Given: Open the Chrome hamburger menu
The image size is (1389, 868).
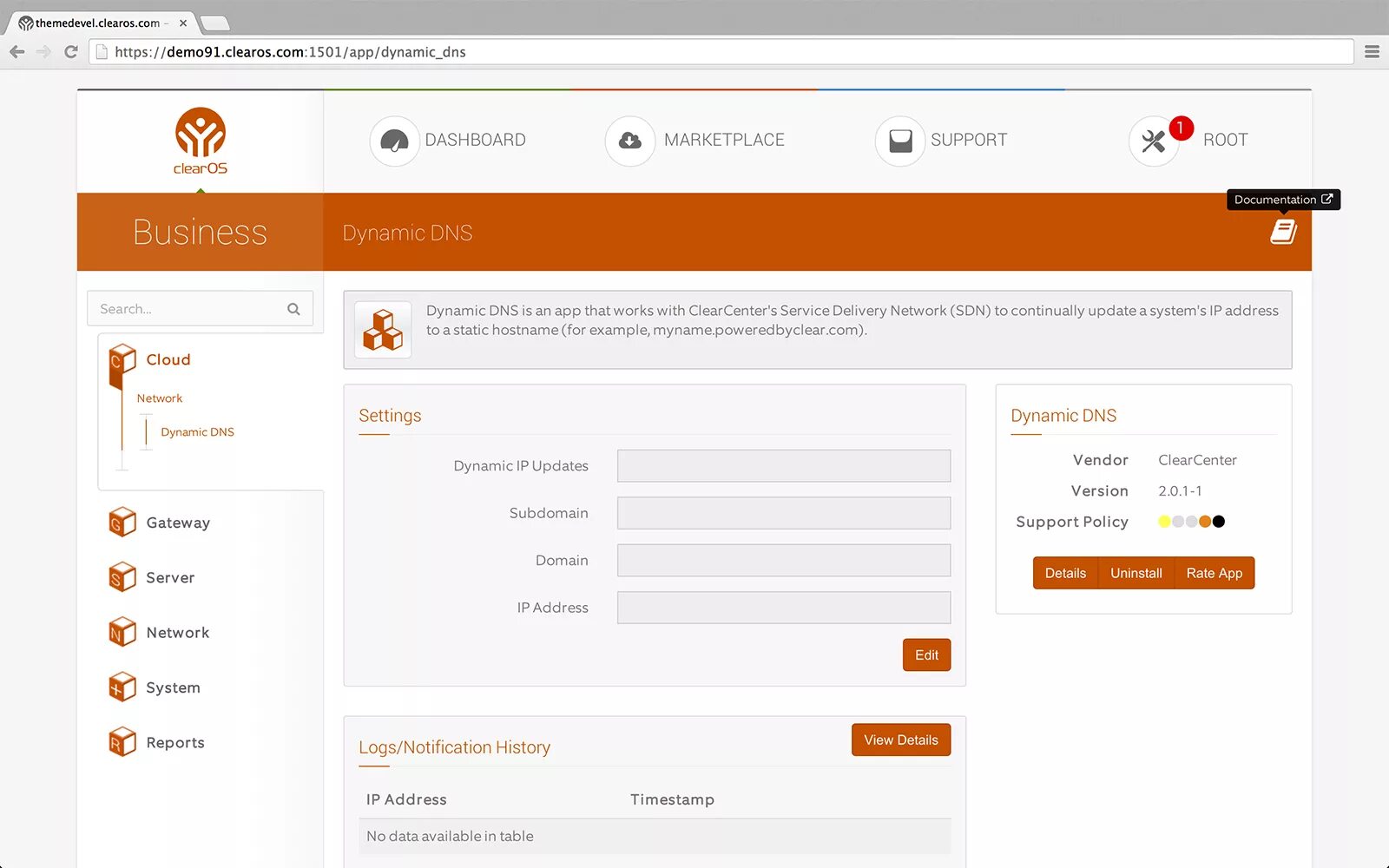Looking at the screenshot, I should [x=1372, y=52].
